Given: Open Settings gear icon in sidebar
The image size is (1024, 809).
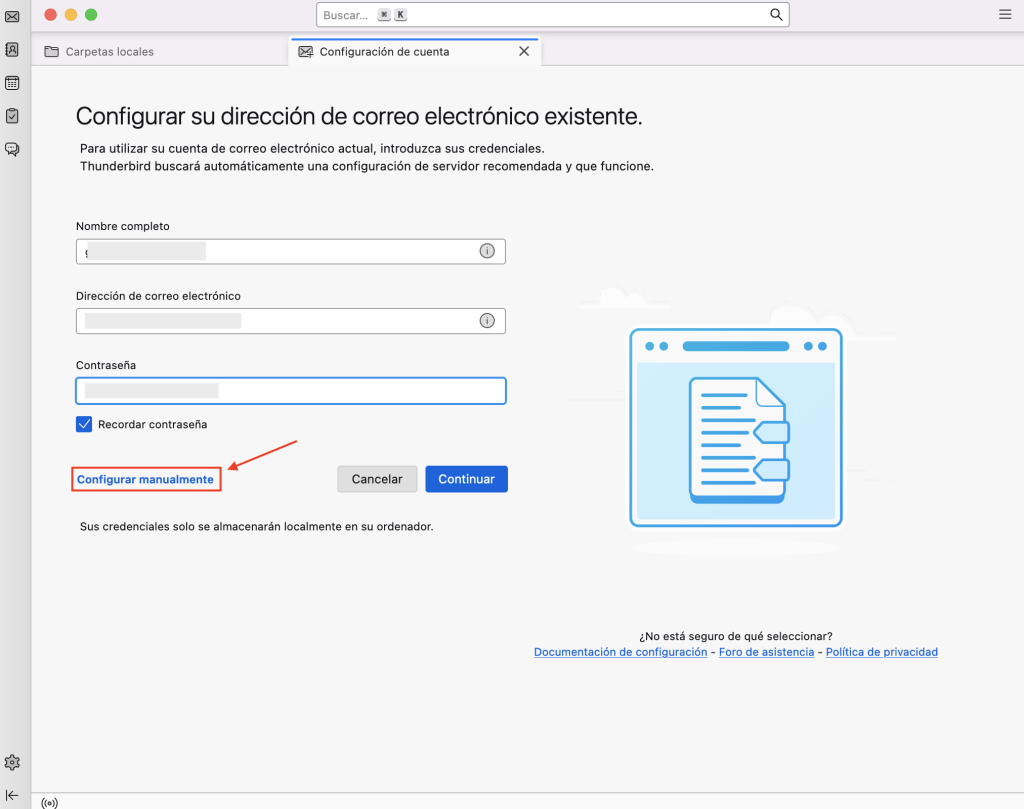Looking at the screenshot, I should click(x=12, y=762).
